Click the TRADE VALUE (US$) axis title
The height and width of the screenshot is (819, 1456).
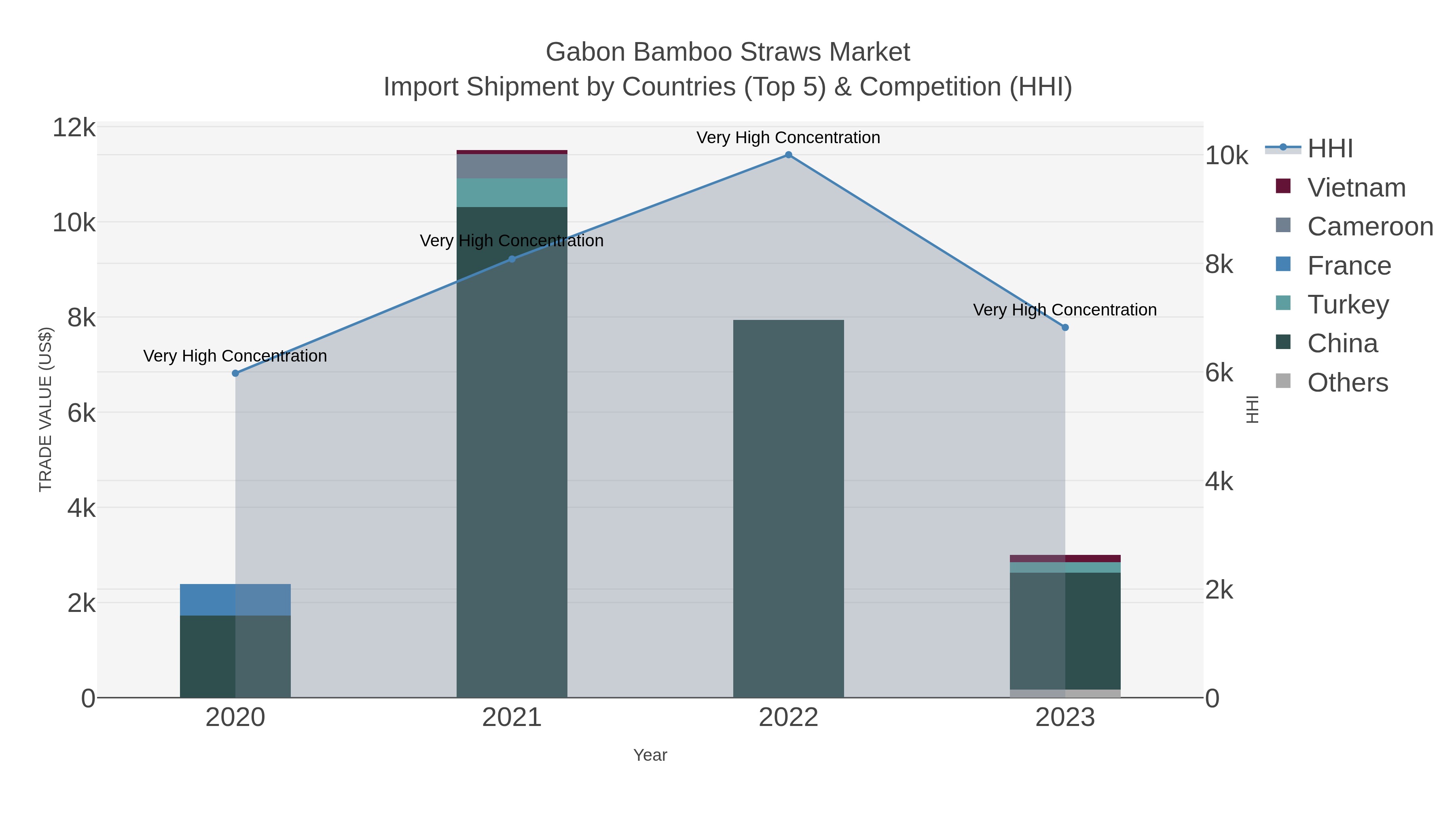(45, 409)
